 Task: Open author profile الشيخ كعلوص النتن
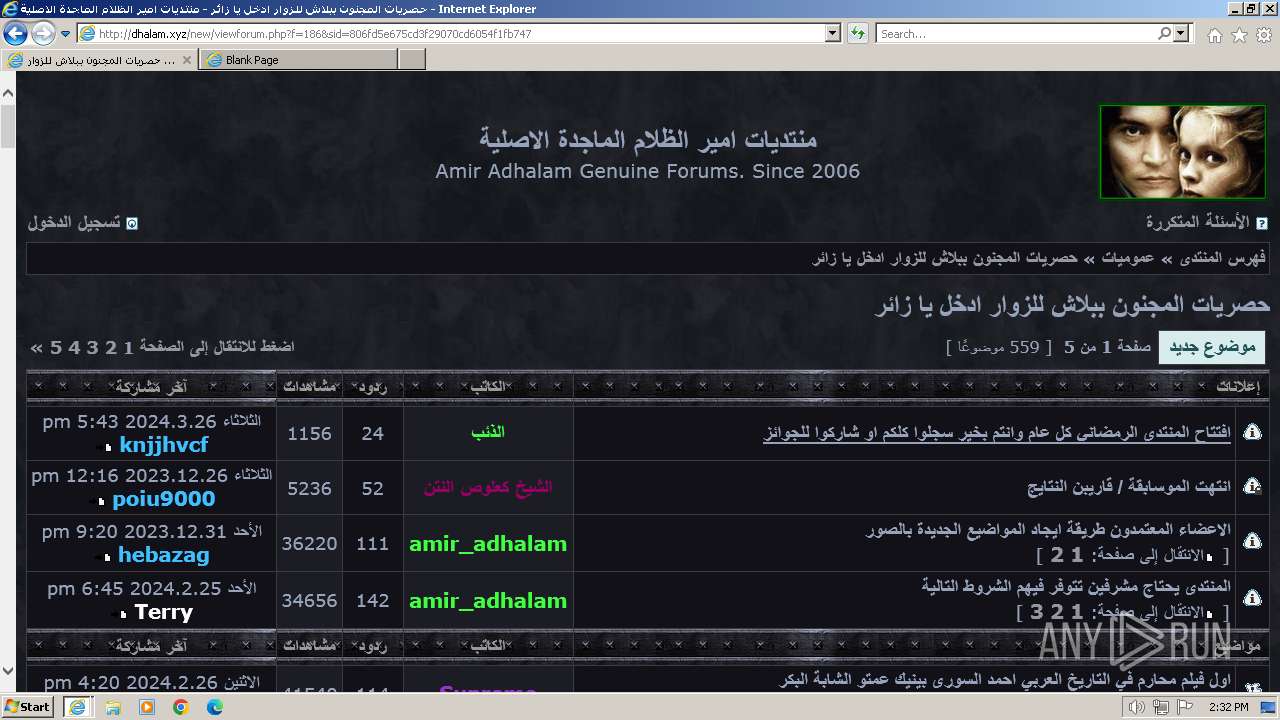pos(488,487)
